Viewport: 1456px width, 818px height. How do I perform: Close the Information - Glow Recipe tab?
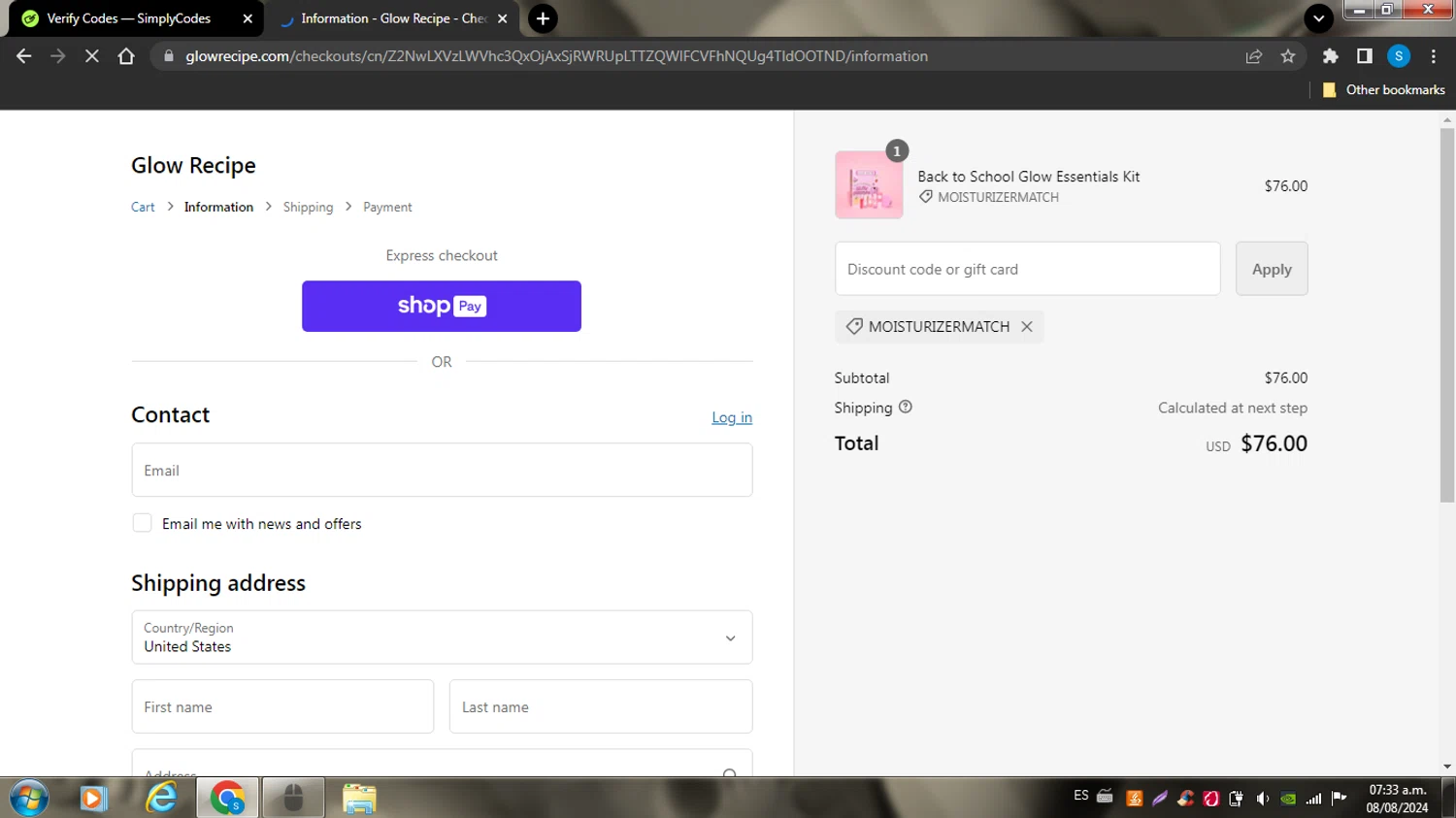(x=503, y=18)
